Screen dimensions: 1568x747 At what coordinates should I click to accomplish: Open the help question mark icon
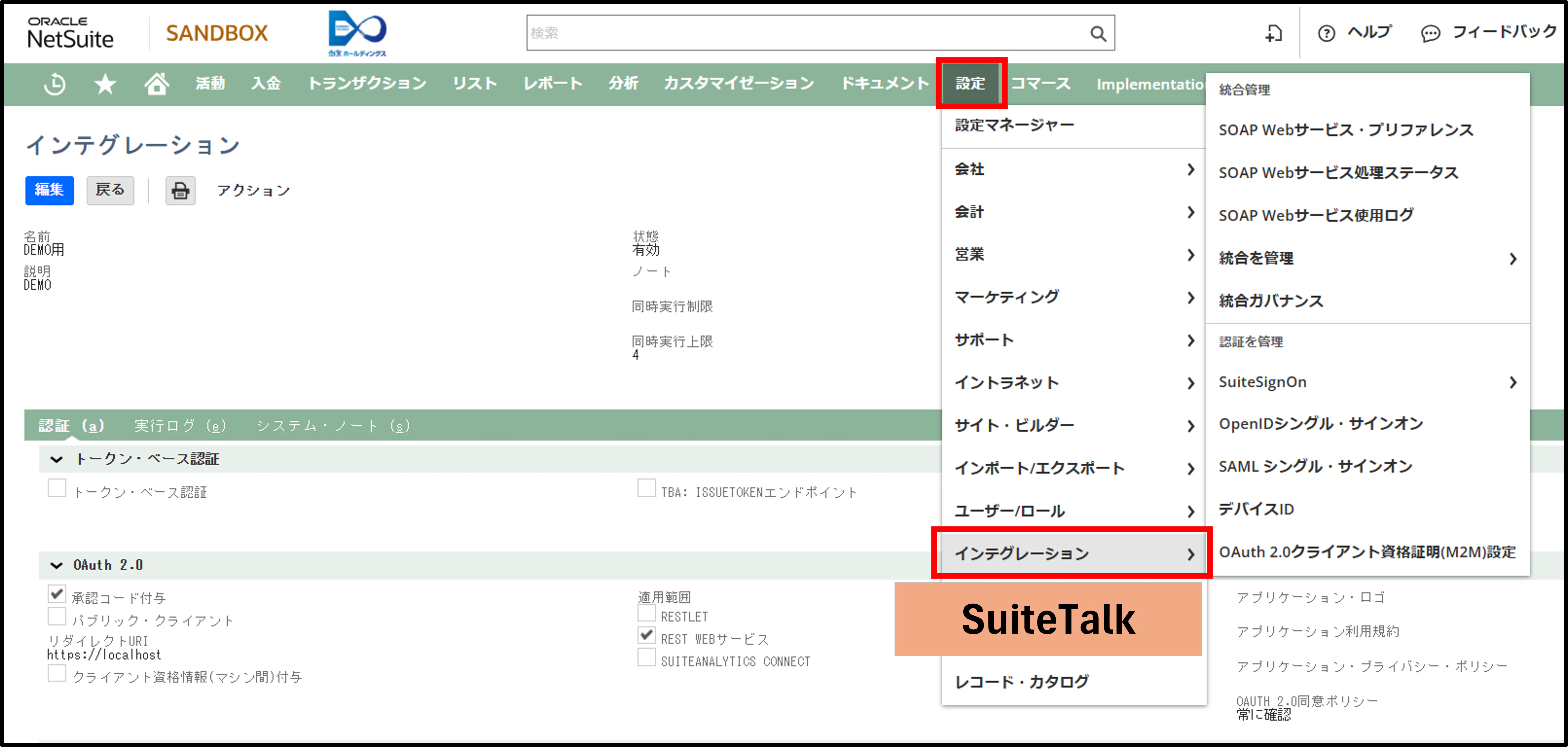[1326, 33]
